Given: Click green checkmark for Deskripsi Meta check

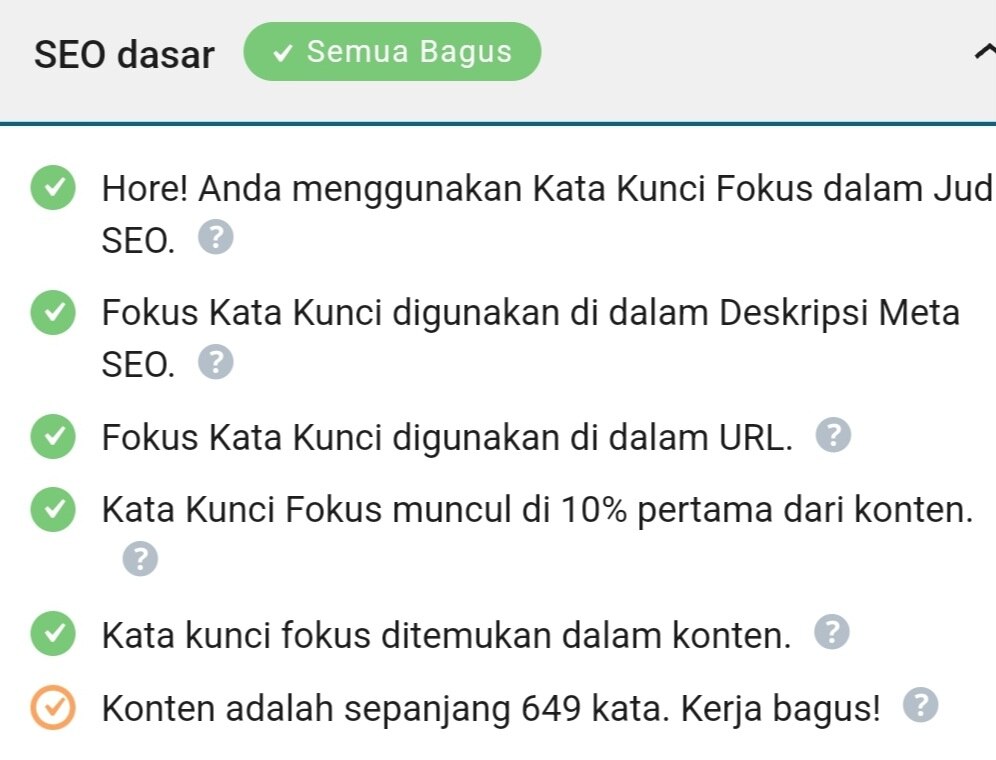Looking at the screenshot, I should (52, 313).
